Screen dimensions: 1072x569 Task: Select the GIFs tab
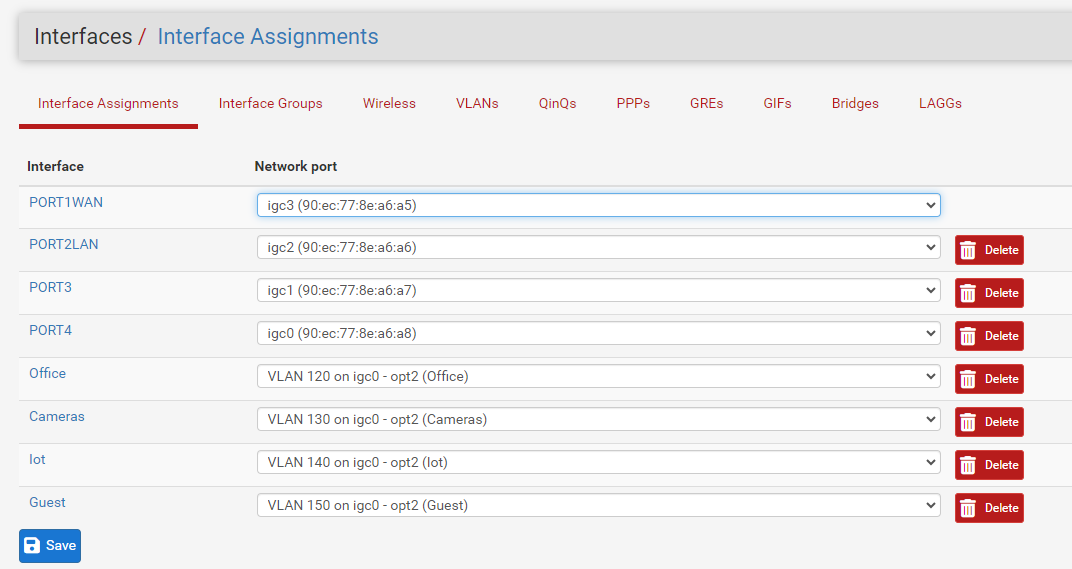click(x=777, y=103)
